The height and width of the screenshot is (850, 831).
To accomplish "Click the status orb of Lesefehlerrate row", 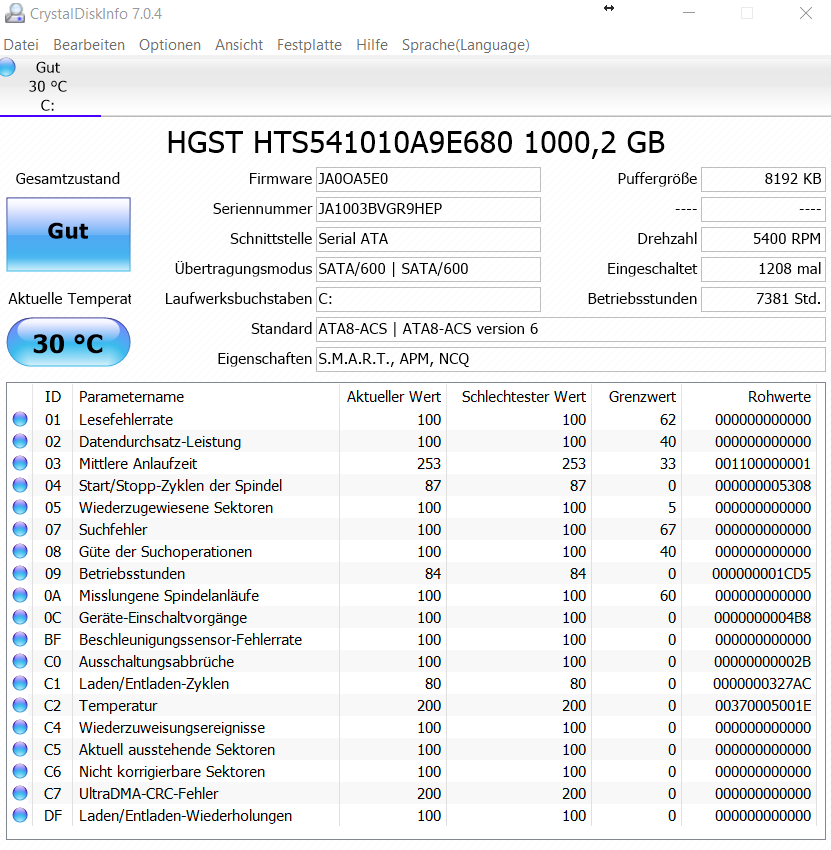I will (x=20, y=419).
